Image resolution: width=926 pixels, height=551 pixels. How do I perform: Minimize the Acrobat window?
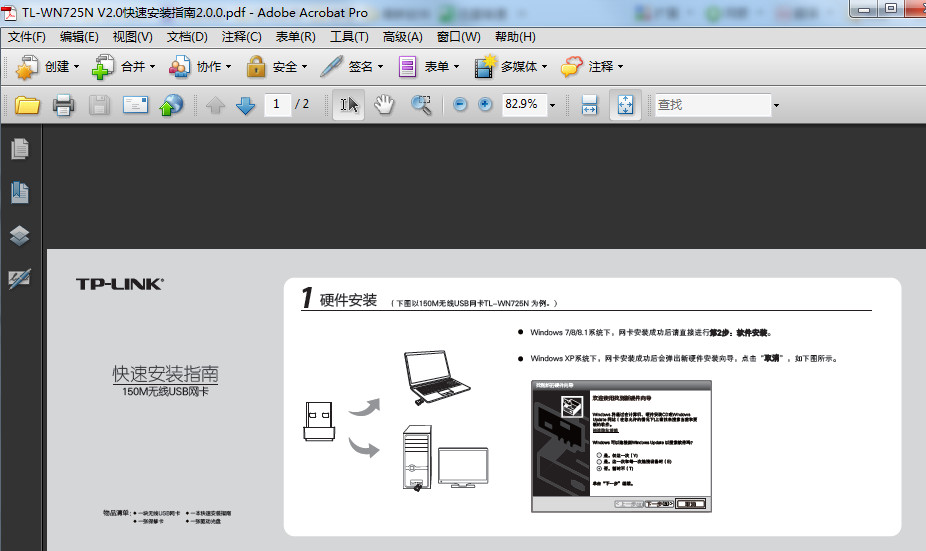coord(865,9)
